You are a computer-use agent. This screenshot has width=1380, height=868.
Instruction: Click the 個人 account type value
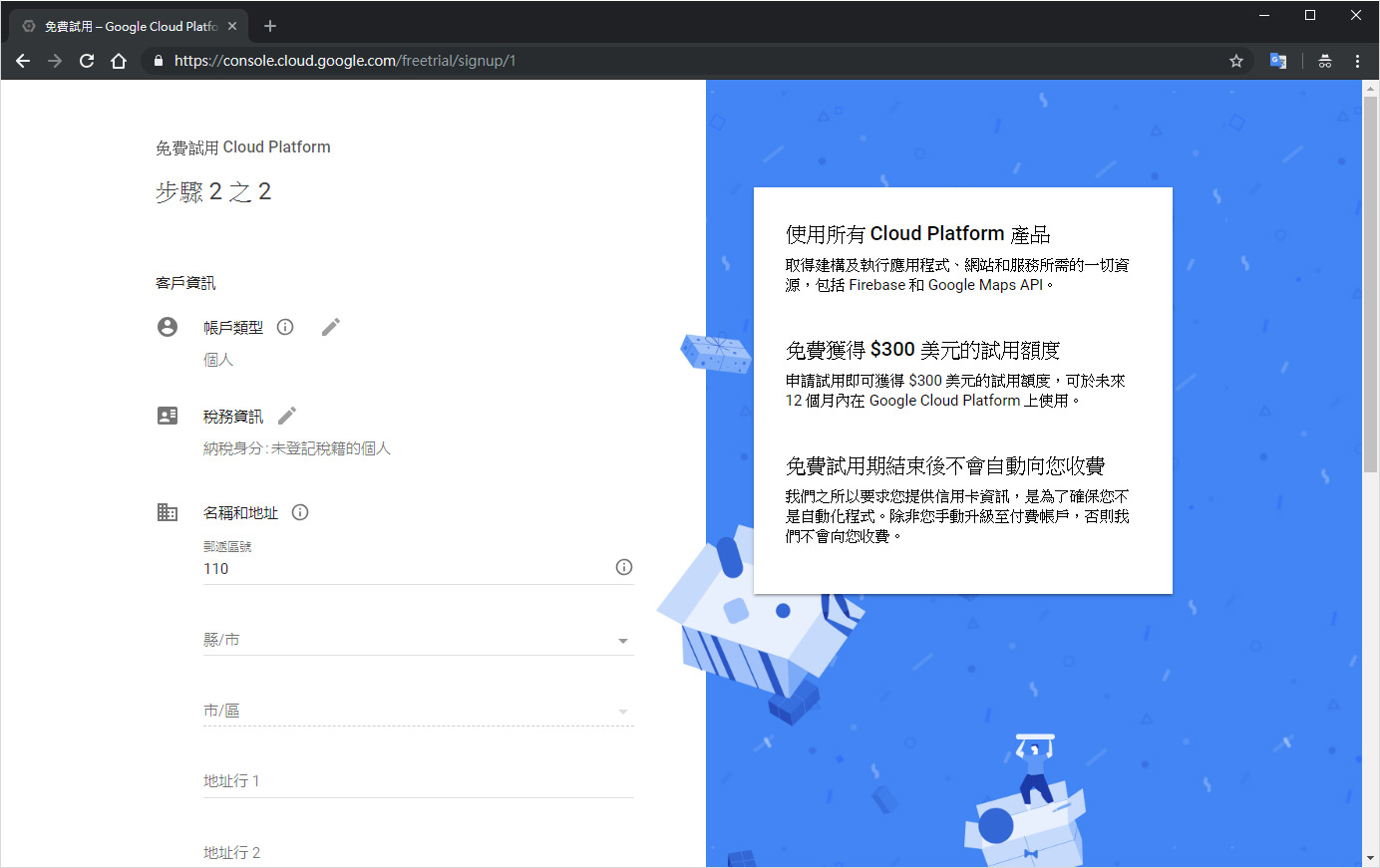coord(218,360)
